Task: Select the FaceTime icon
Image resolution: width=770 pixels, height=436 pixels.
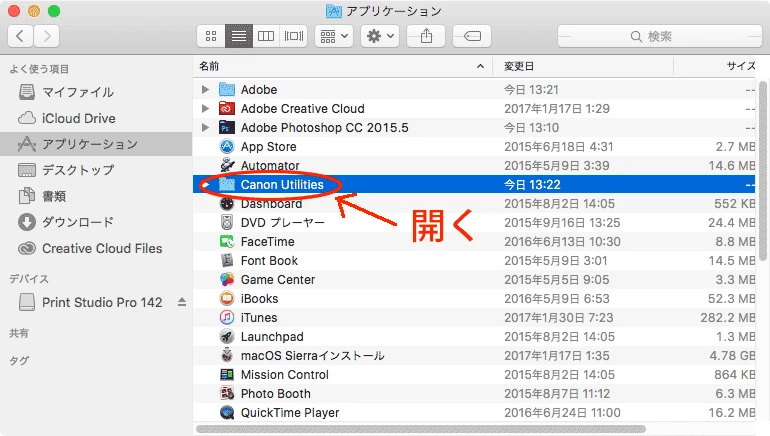Action: (x=227, y=242)
